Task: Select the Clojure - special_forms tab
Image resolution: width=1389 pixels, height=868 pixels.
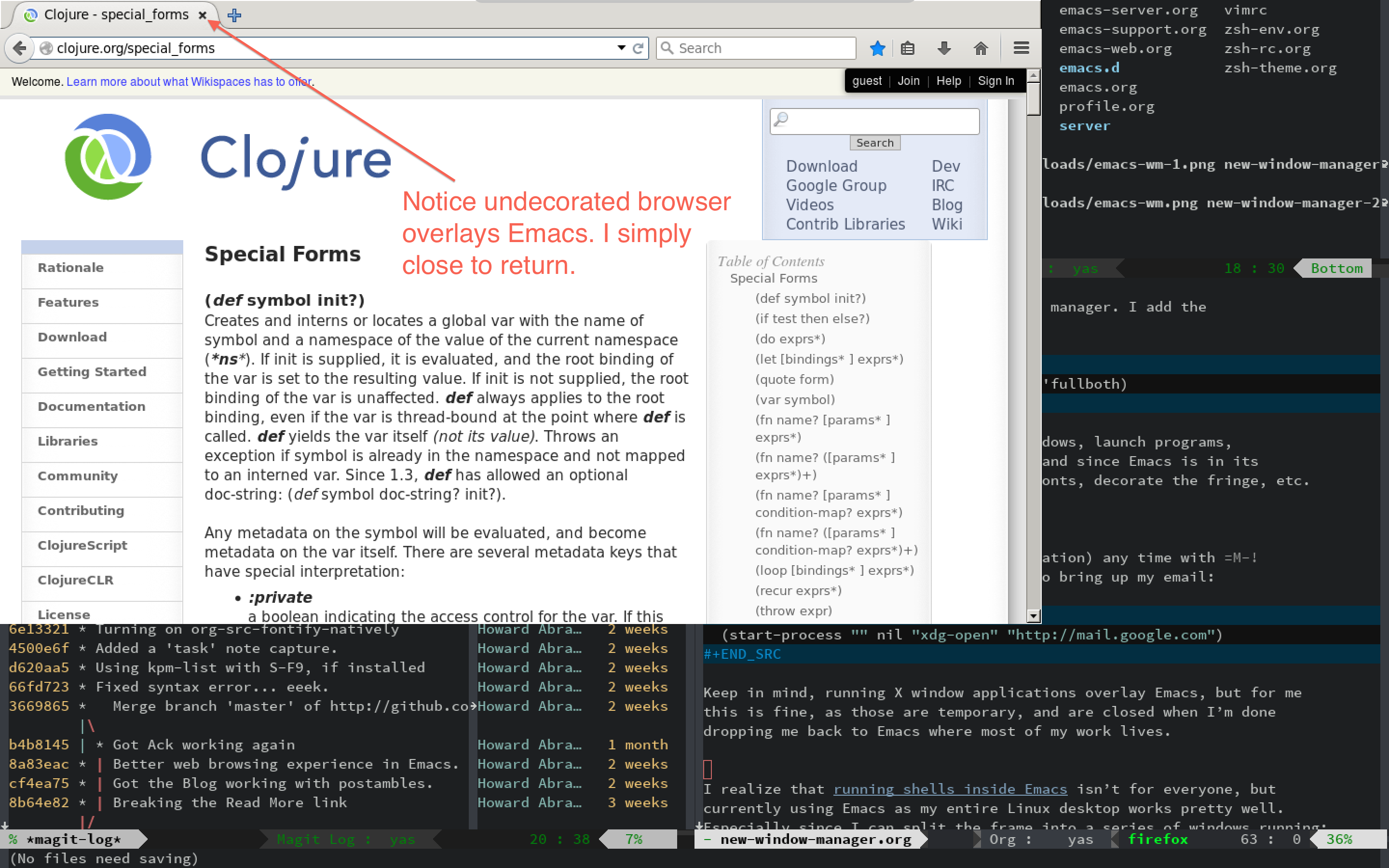Action: pyautogui.click(x=115, y=15)
